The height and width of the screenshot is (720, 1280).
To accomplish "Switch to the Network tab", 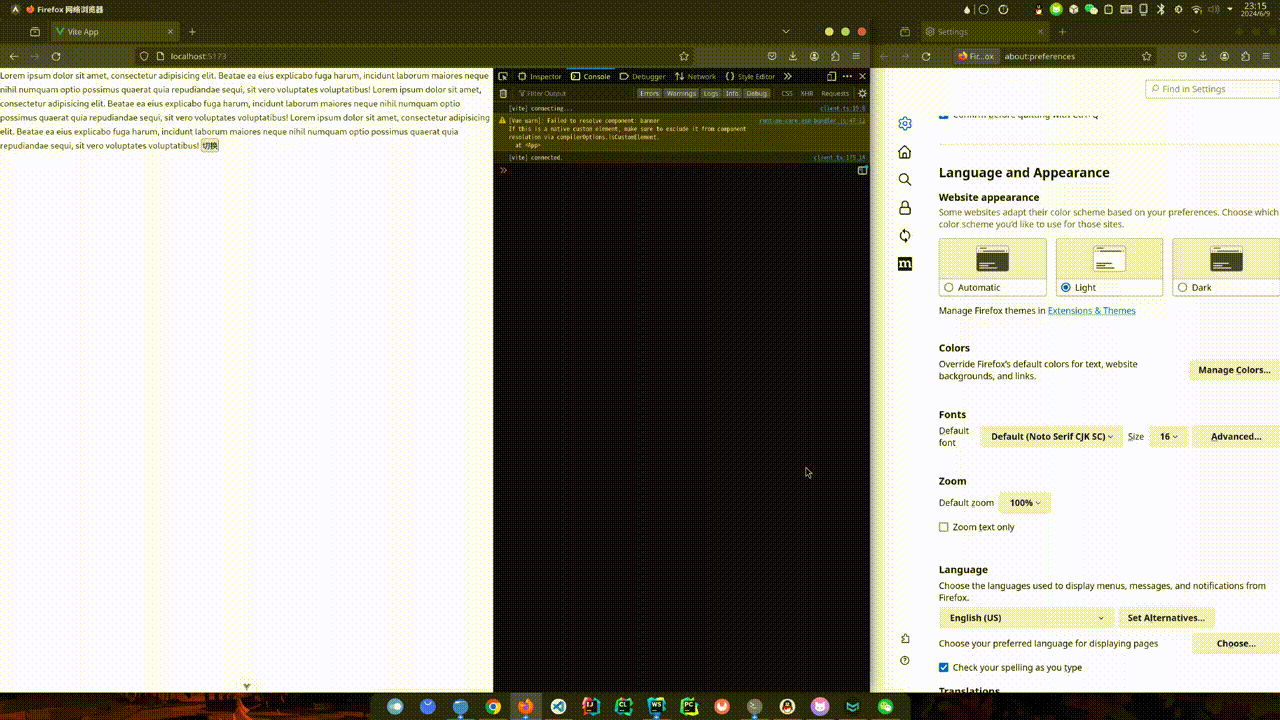I will click(695, 76).
